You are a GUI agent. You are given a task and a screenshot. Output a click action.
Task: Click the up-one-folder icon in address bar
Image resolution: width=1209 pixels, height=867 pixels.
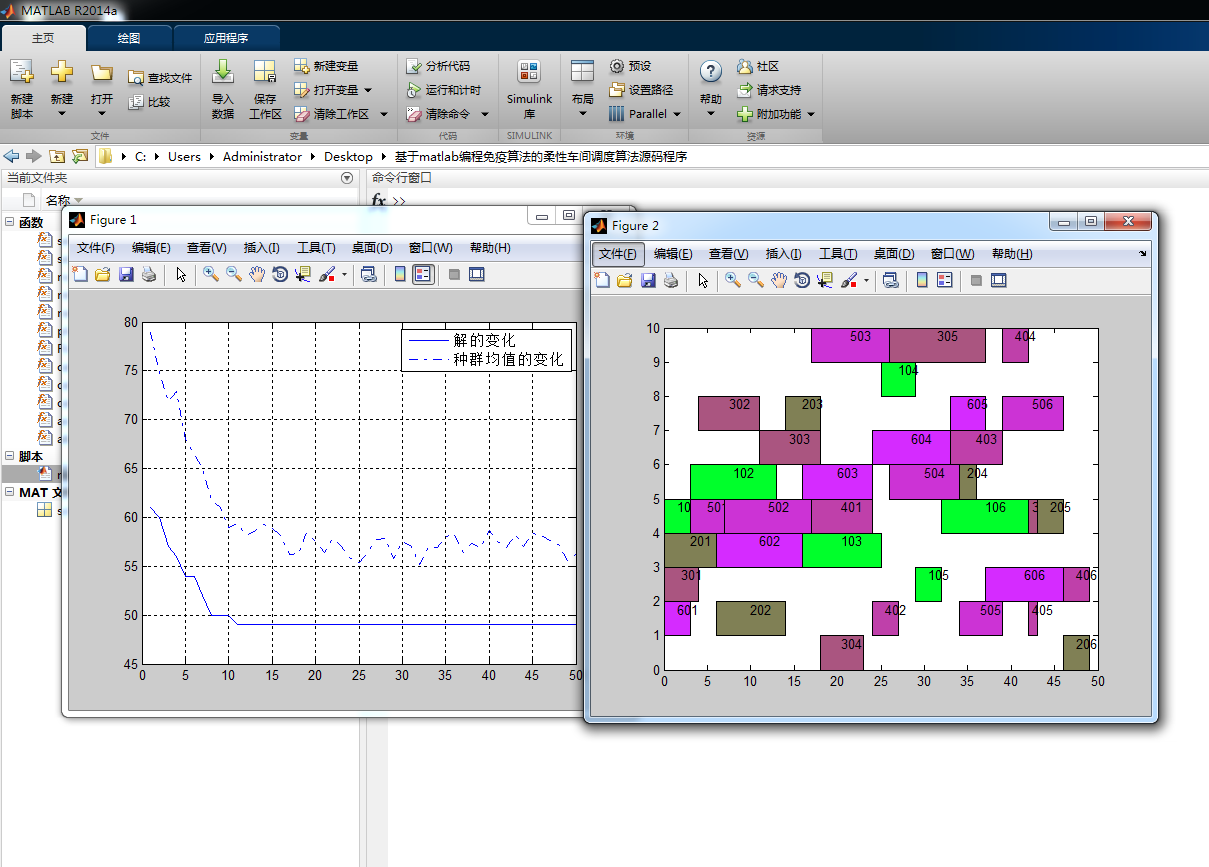(56, 156)
